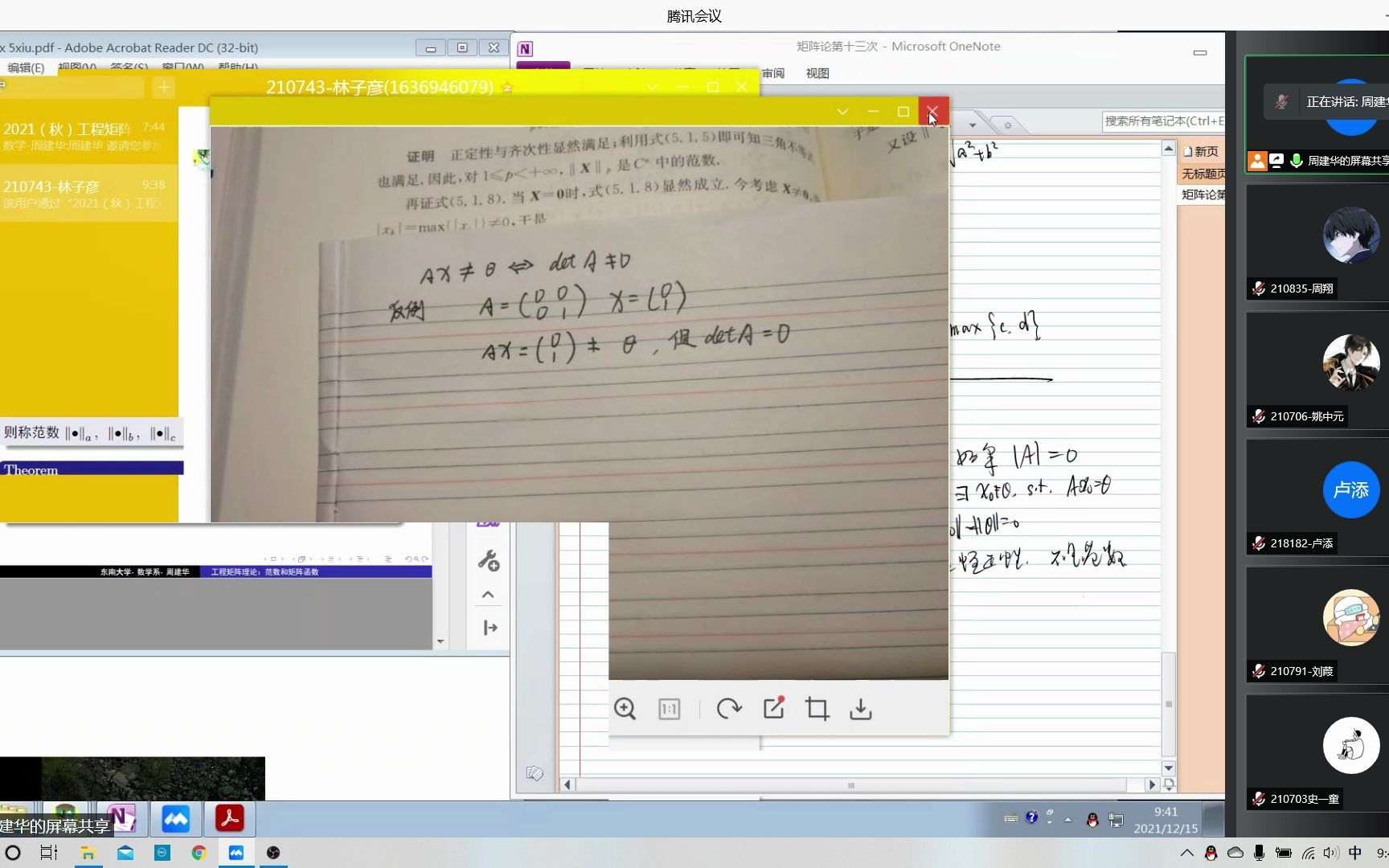Select participant 210791-刘霞 video tile
This screenshot has height=868, width=1389.
[x=1317, y=625]
